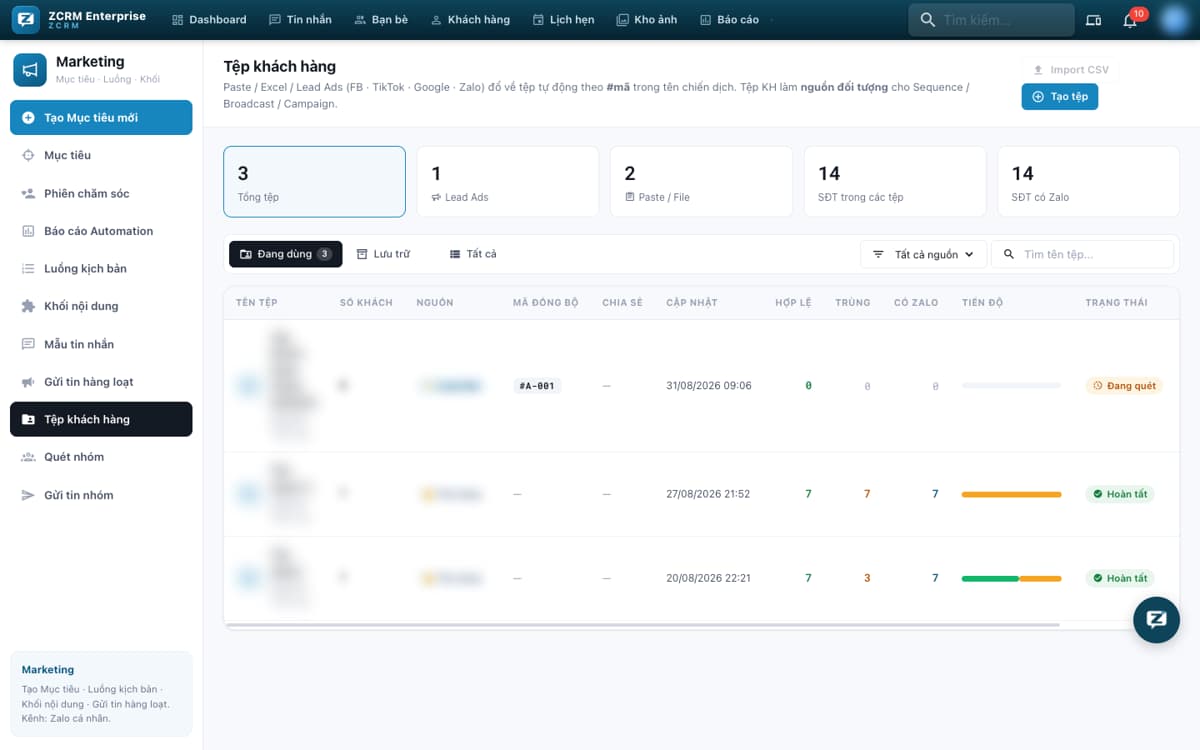1200x750 pixels.
Task: Open the user avatar in top bar
Action: [x=1173, y=20]
